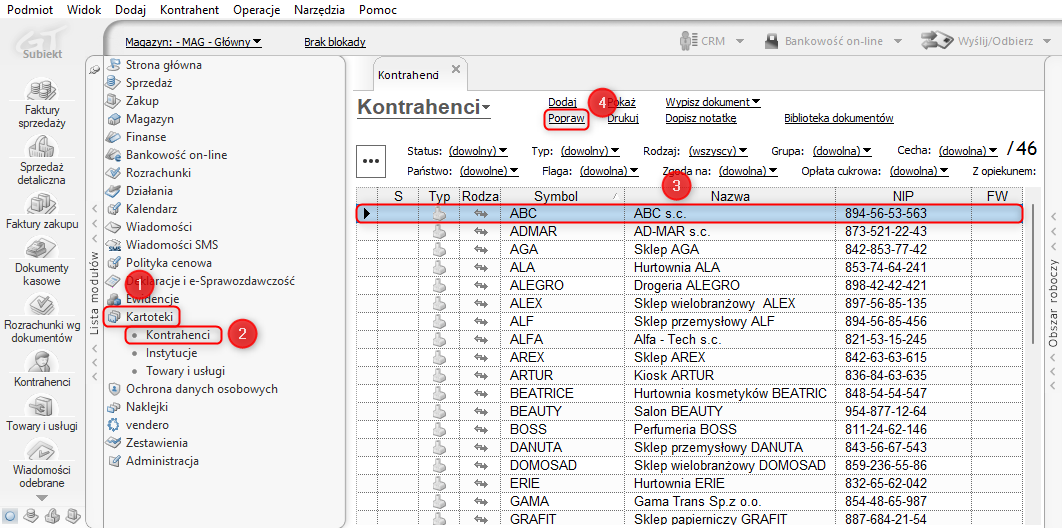This screenshot has height=528, width=1062.
Task: Open the Opłata cukrowa filter dropdown
Action: pyautogui.click(x=919, y=171)
